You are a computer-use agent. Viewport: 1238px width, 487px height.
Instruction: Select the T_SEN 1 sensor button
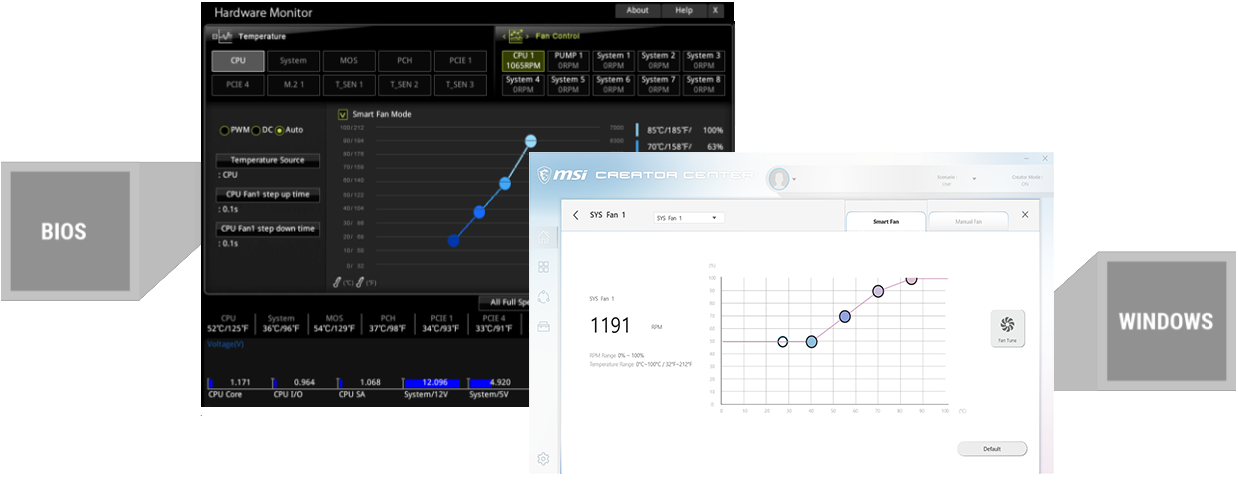click(348, 85)
